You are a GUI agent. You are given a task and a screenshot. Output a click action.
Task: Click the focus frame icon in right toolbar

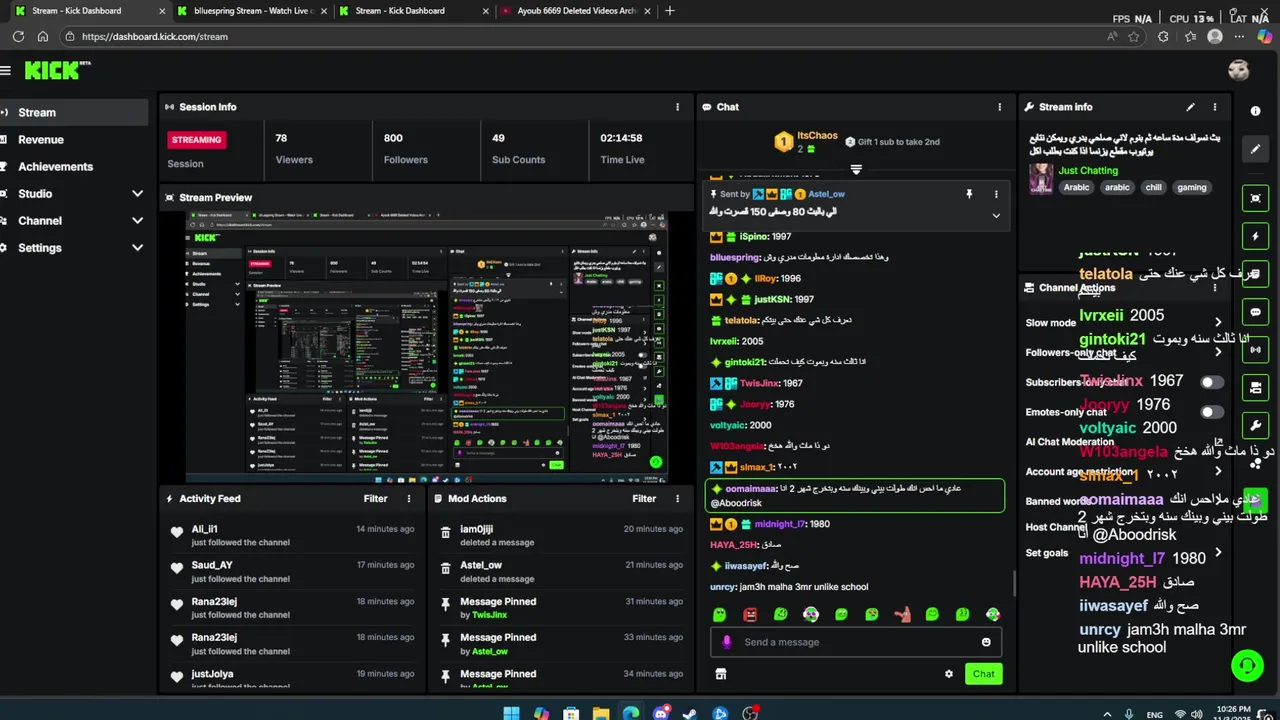1256,199
